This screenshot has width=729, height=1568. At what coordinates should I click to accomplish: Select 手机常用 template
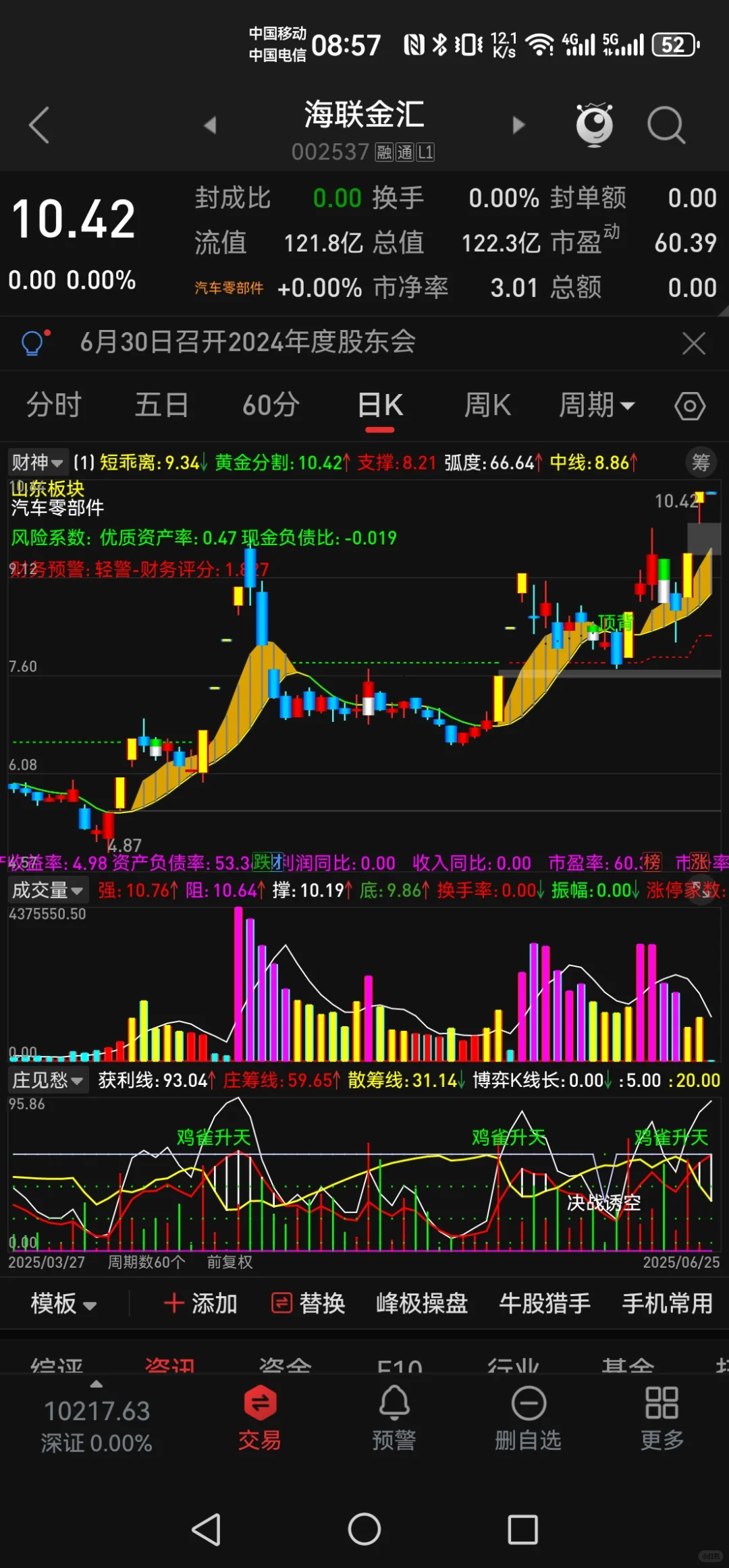pos(668,1303)
